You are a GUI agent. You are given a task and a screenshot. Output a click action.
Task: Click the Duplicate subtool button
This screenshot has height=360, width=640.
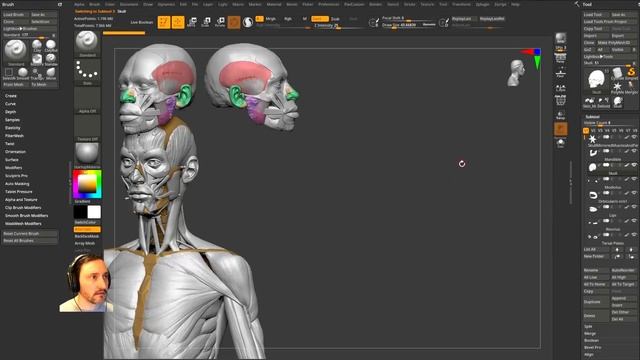596,302
